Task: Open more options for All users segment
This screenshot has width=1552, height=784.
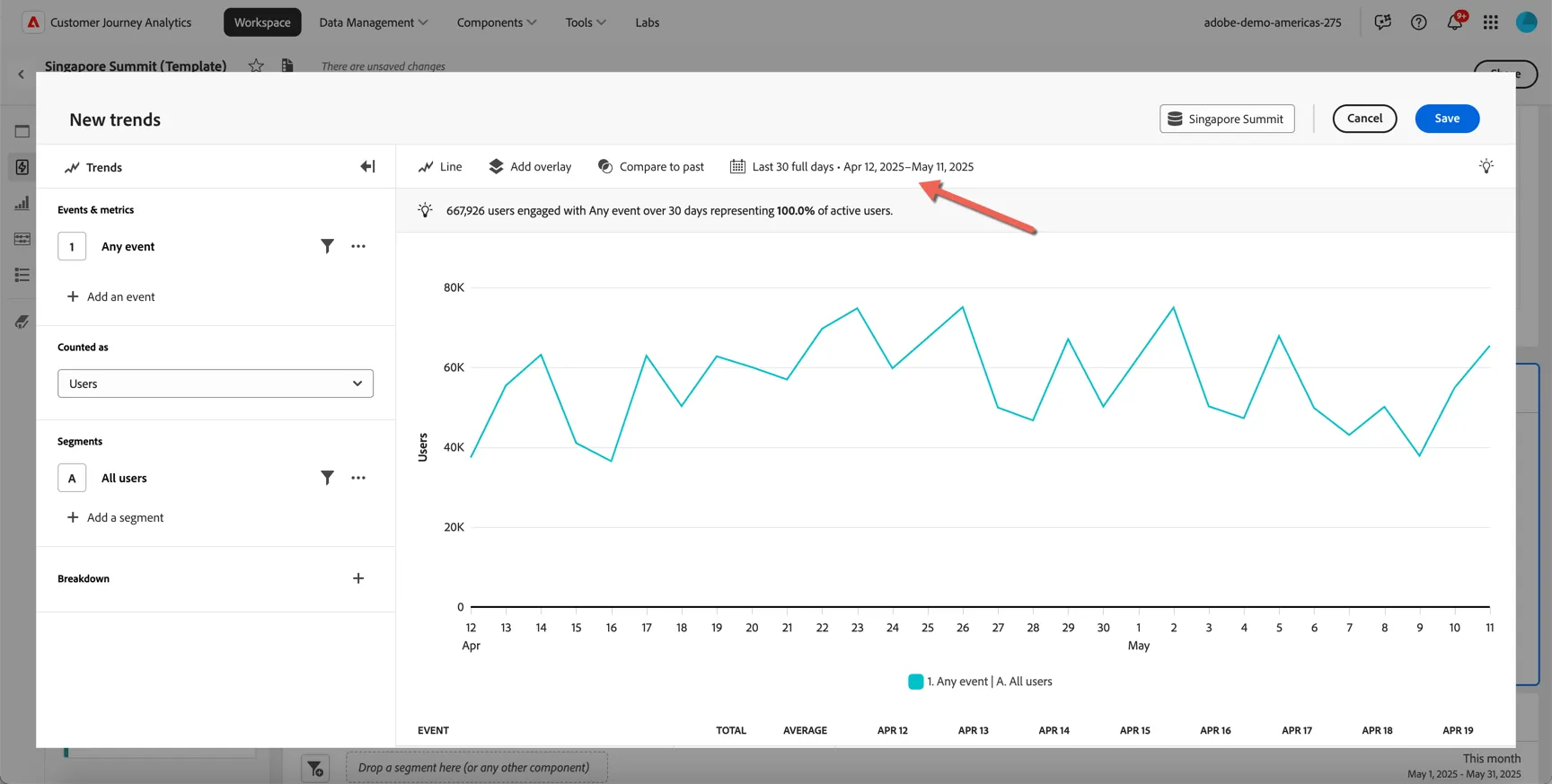Action: click(x=358, y=478)
